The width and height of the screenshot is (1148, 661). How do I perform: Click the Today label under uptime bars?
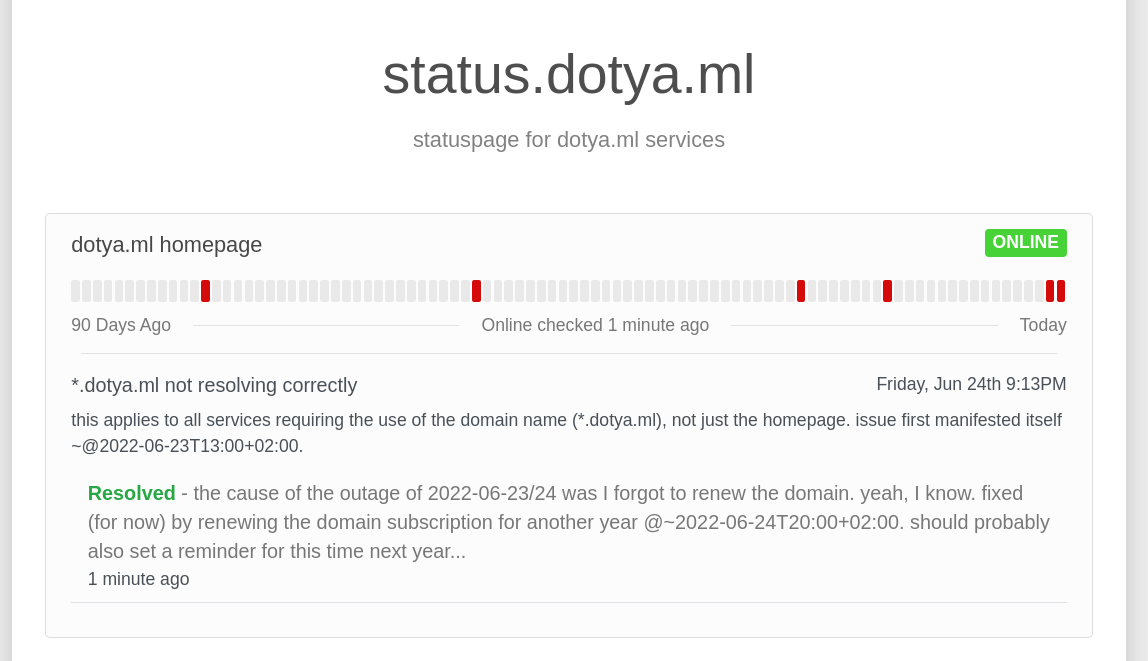(x=1043, y=325)
